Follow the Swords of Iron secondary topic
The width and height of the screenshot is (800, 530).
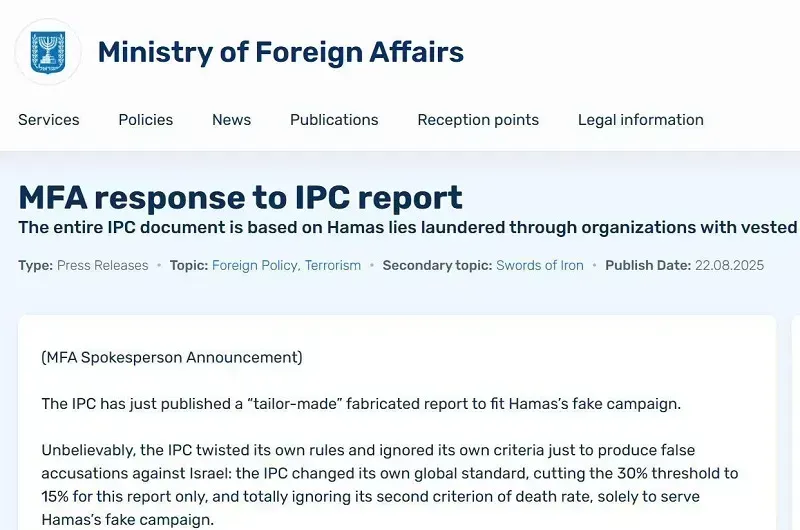pos(540,265)
